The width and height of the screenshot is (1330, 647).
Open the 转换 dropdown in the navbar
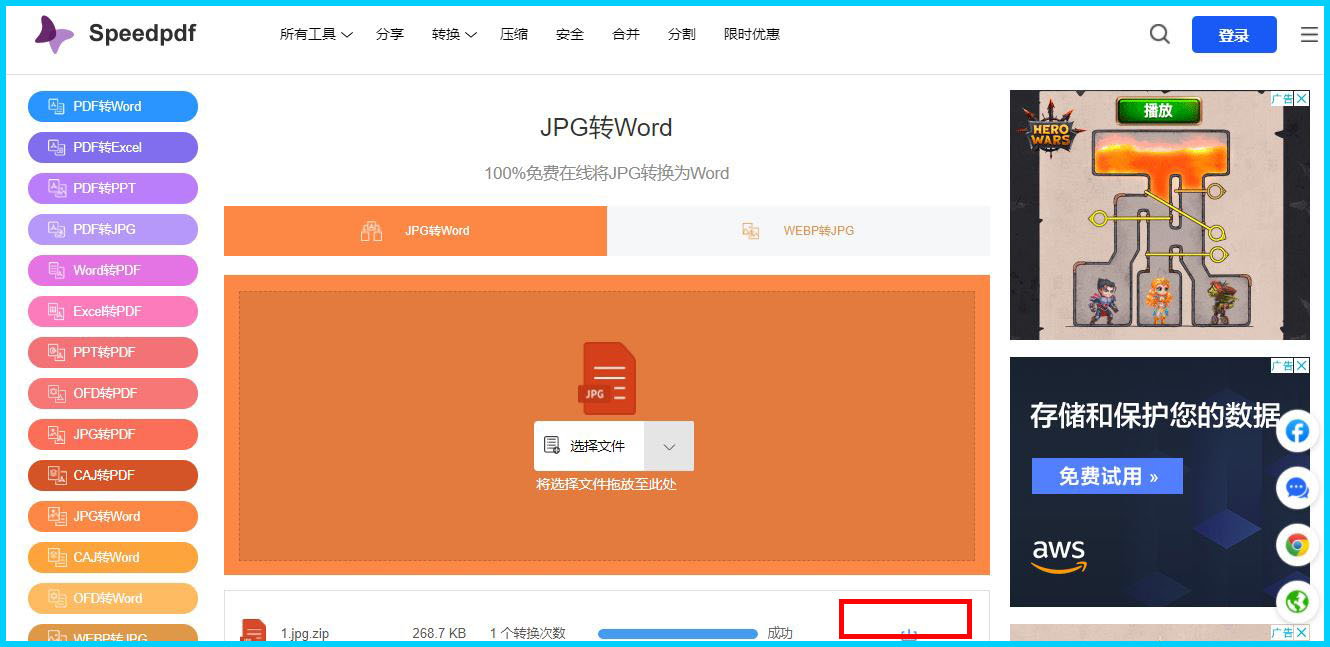tap(452, 33)
